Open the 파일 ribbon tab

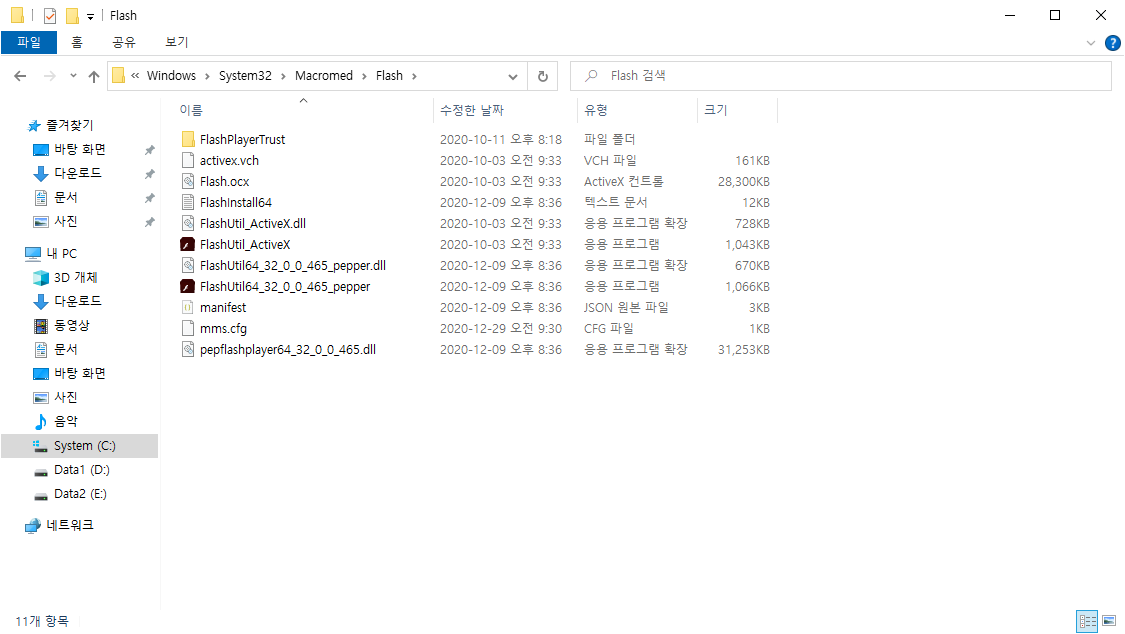point(29,42)
